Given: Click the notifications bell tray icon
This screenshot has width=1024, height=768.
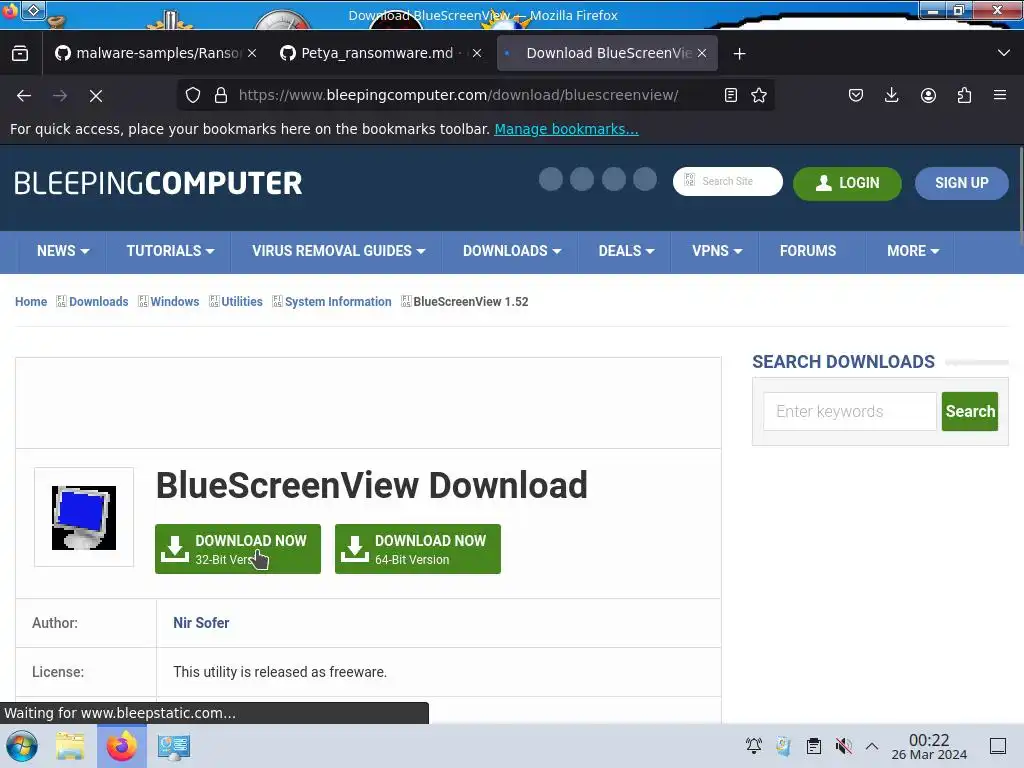Looking at the screenshot, I should point(754,746).
